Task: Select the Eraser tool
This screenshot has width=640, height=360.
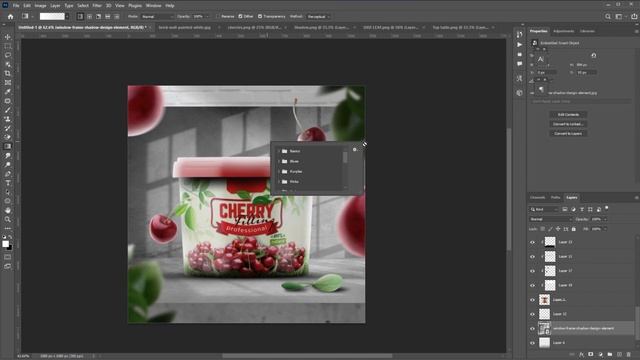Action: point(8,137)
